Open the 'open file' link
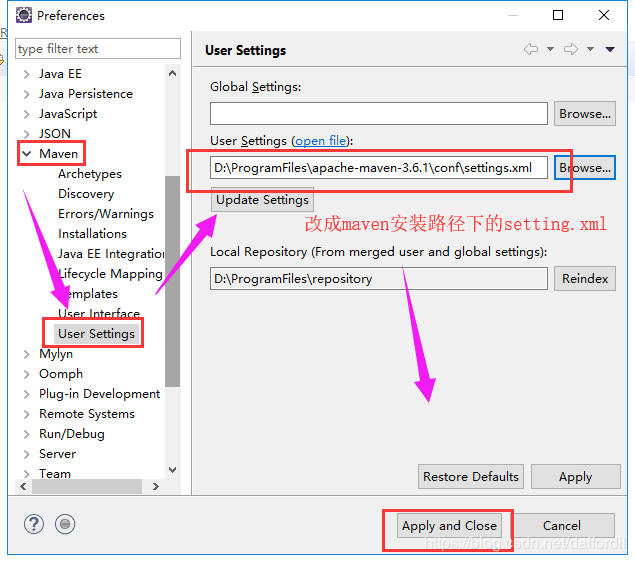 (x=321, y=141)
